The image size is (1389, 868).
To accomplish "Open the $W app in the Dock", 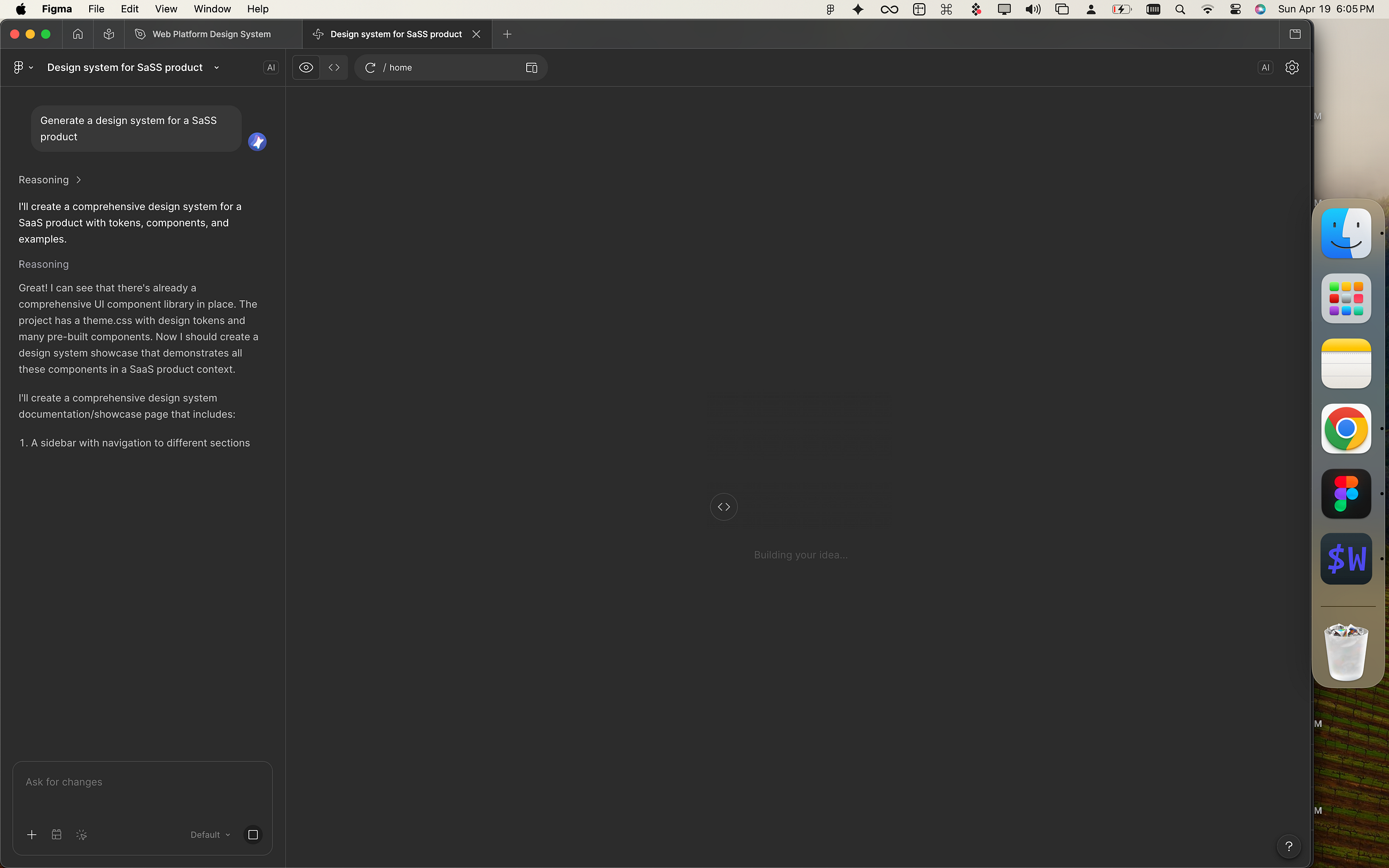I will tap(1346, 559).
